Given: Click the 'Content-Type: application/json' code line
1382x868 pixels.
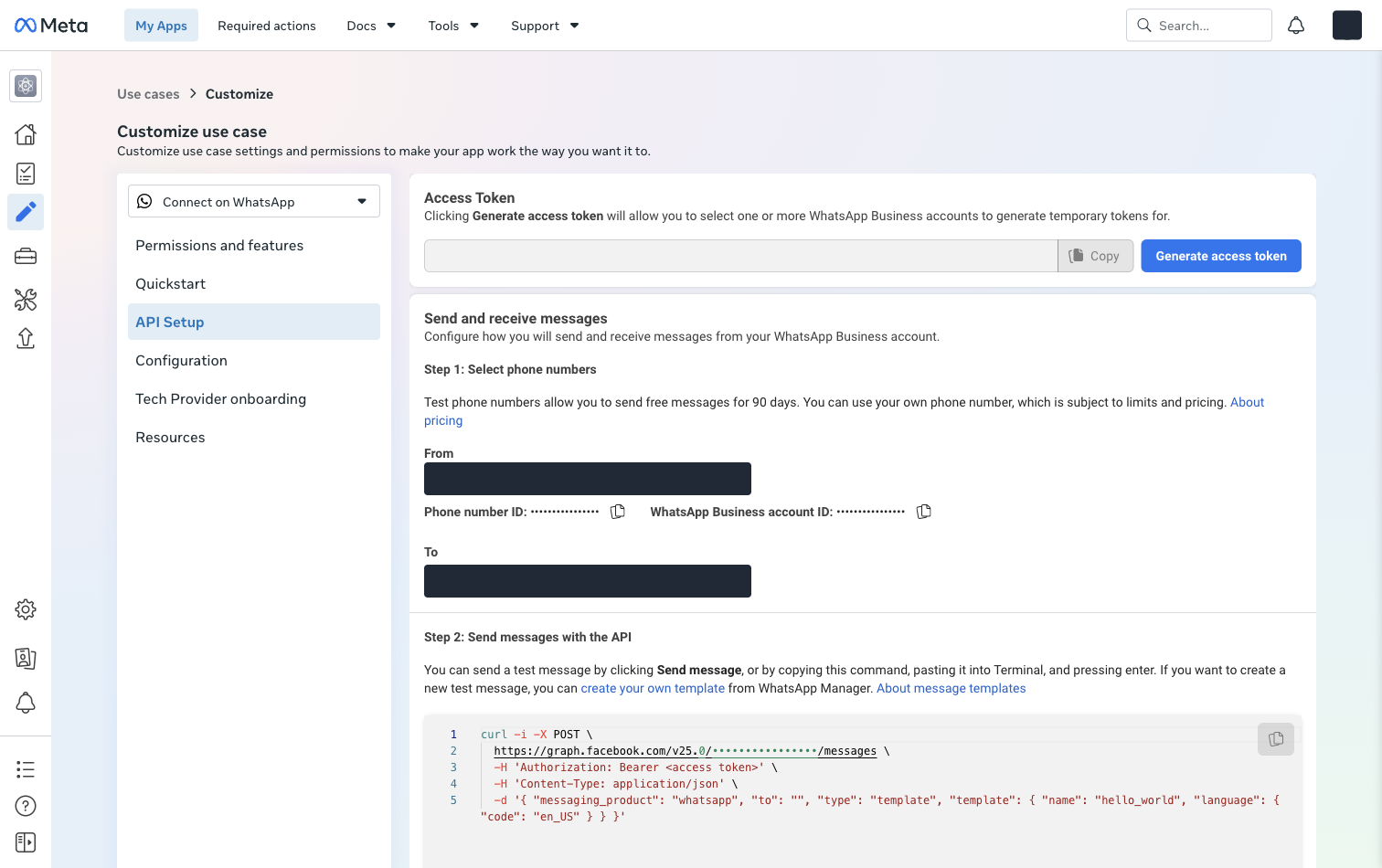Looking at the screenshot, I should 615,784.
